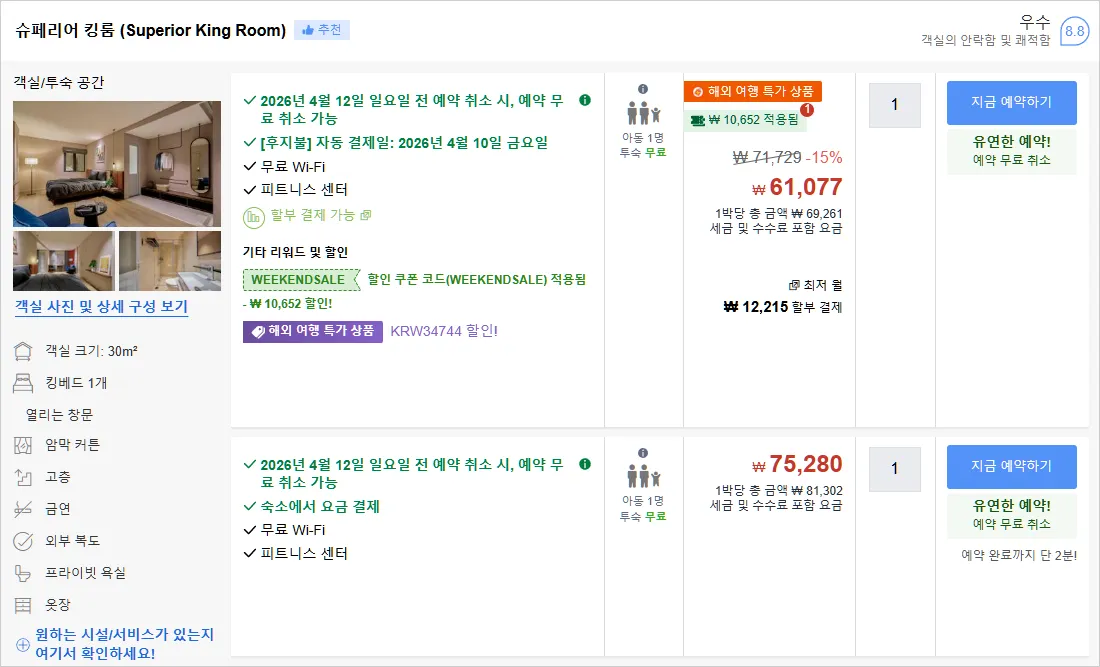
Task: Open room quantity selector for ₩61,077 offer
Action: click(894, 105)
